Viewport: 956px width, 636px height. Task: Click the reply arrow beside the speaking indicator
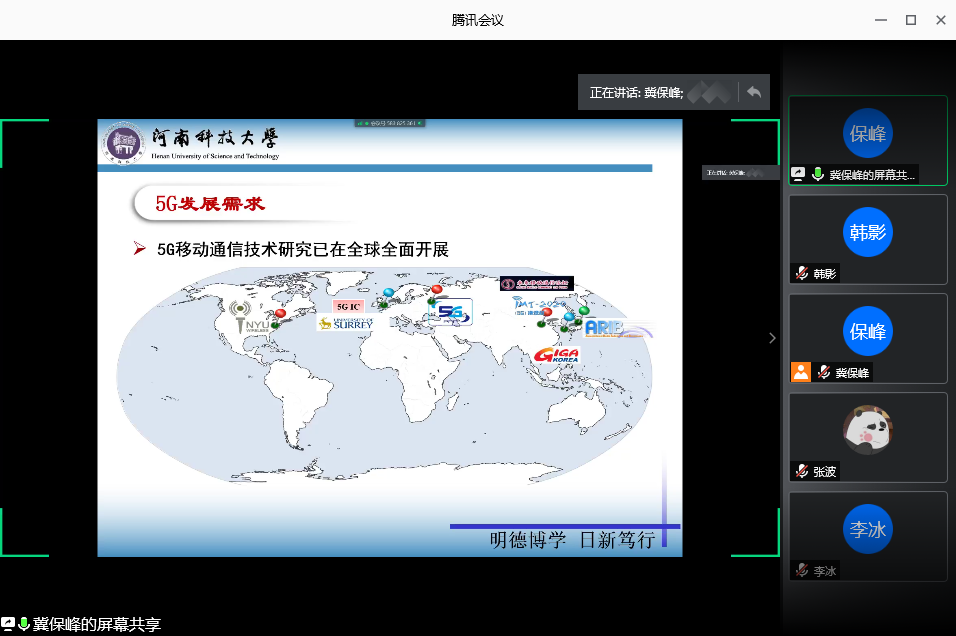754,92
